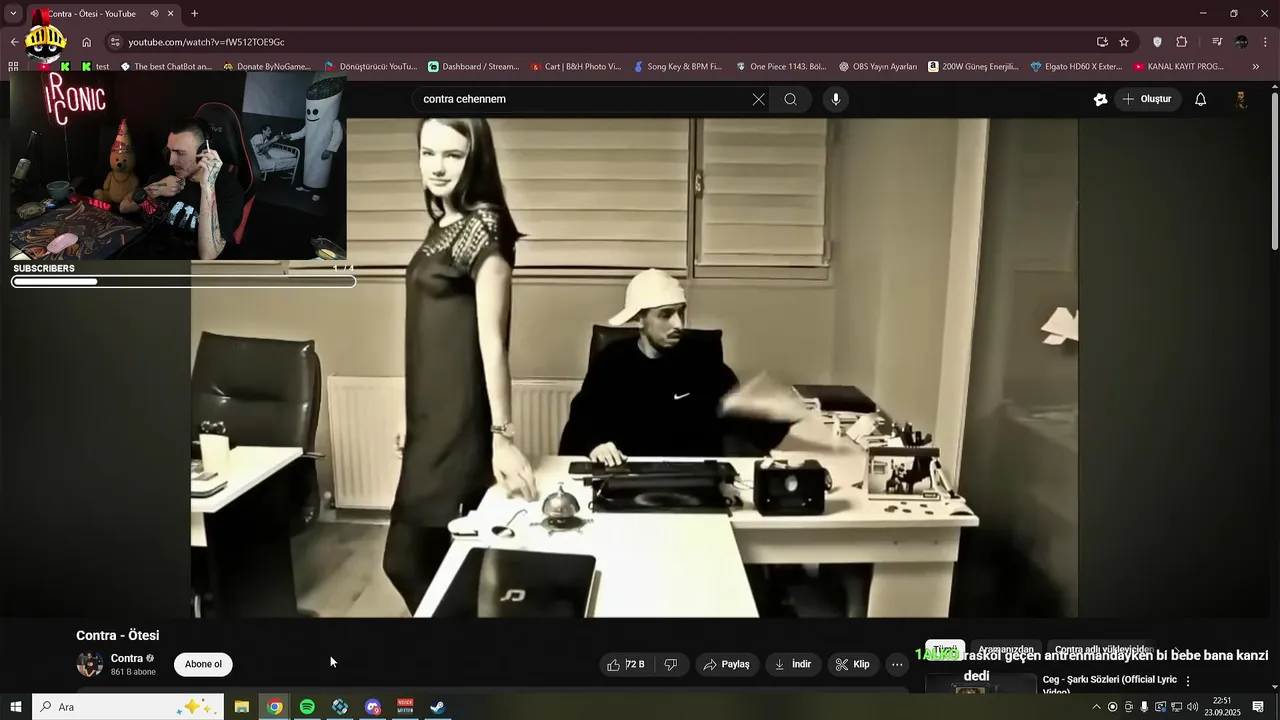
Task: Open YouTube notifications bell
Action: click(1201, 99)
